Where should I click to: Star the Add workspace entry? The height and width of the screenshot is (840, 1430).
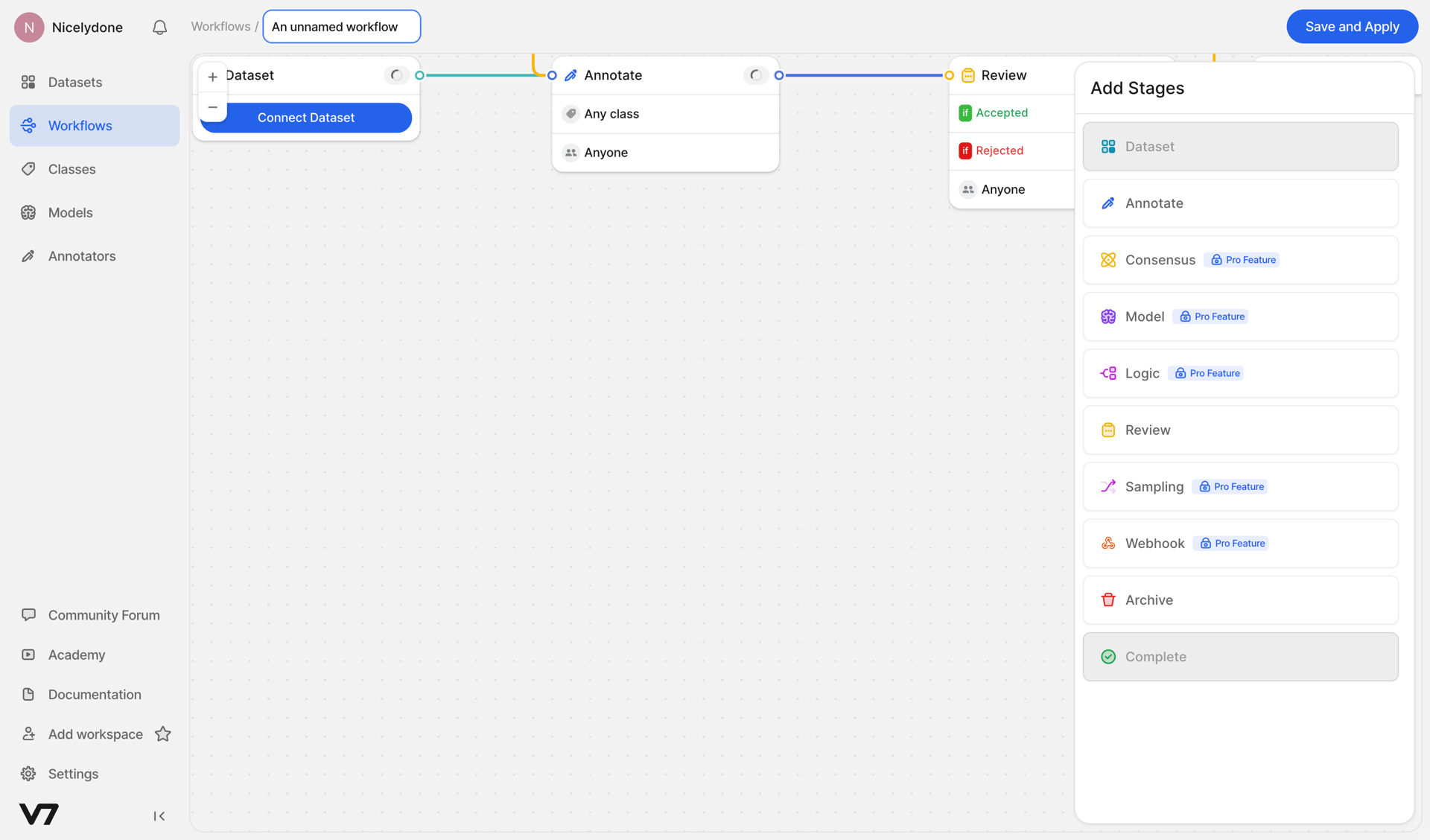tap(163, 734)
